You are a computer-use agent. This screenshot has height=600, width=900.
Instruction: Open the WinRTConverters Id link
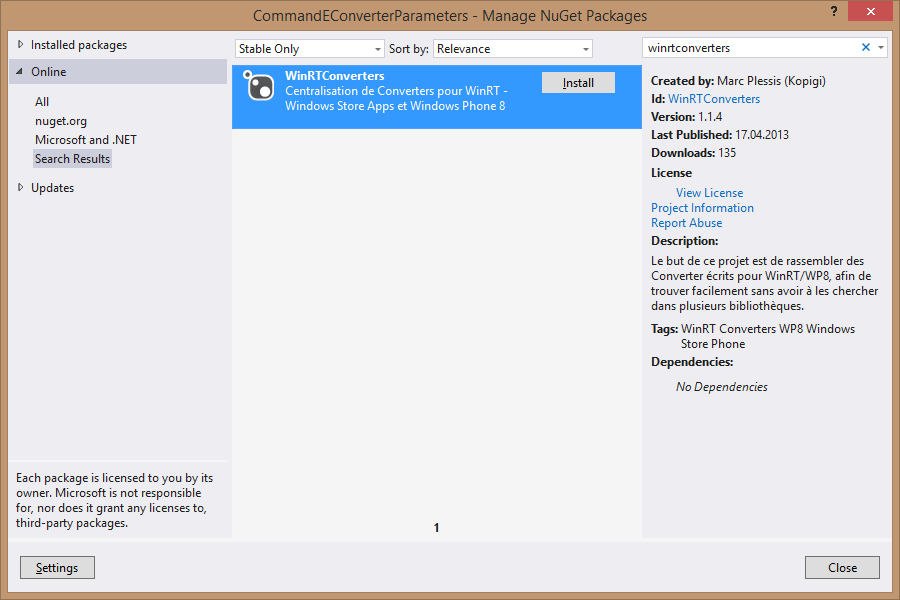pyautogui.click(x=714, y=99)
